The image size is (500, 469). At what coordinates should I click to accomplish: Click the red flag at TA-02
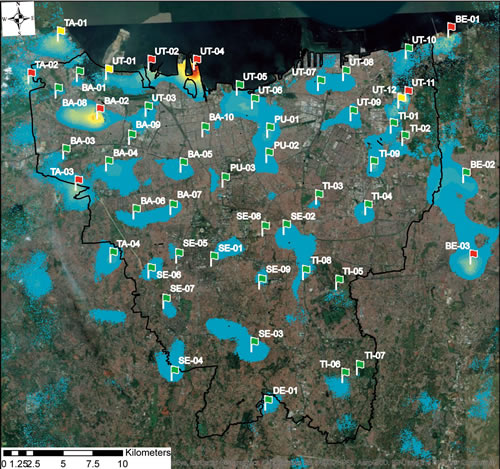click(x=32, y=73)
